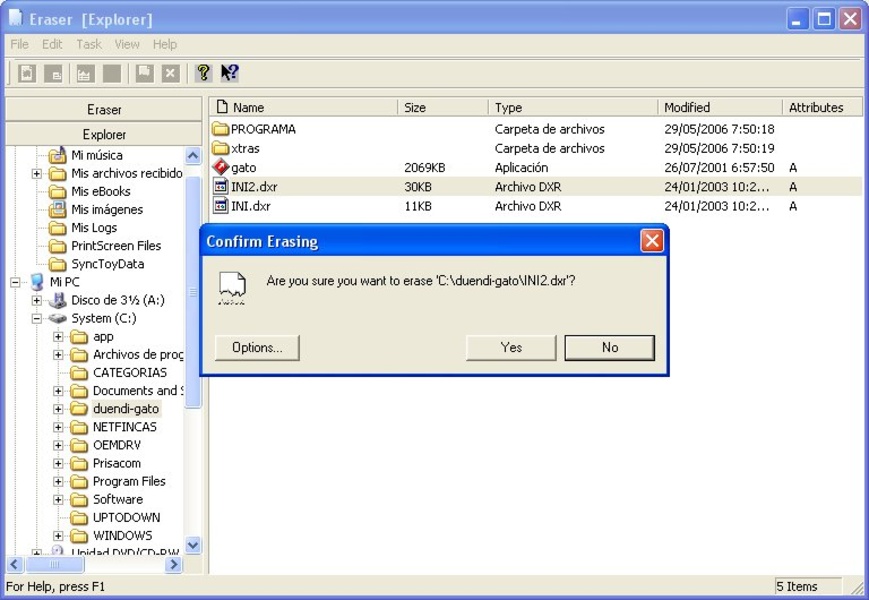Click the Mi PC computer icon
The height and width of the screenshot is (600, 869).
(37, 282)
